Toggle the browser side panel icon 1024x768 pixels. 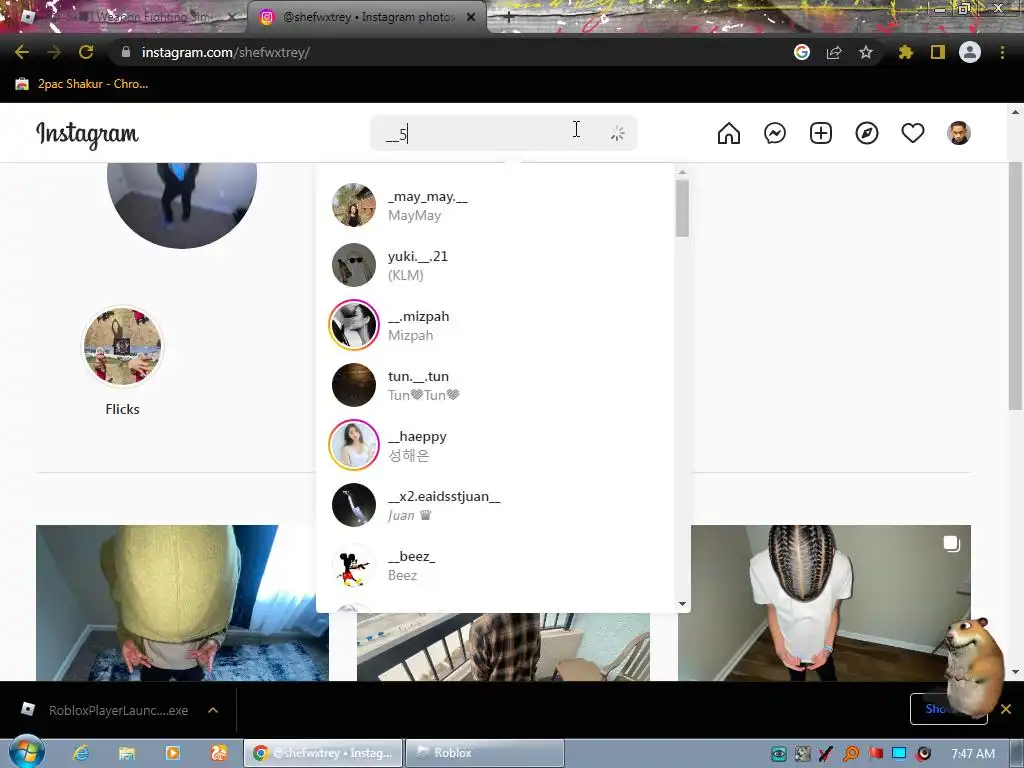(x=937, y=52)
